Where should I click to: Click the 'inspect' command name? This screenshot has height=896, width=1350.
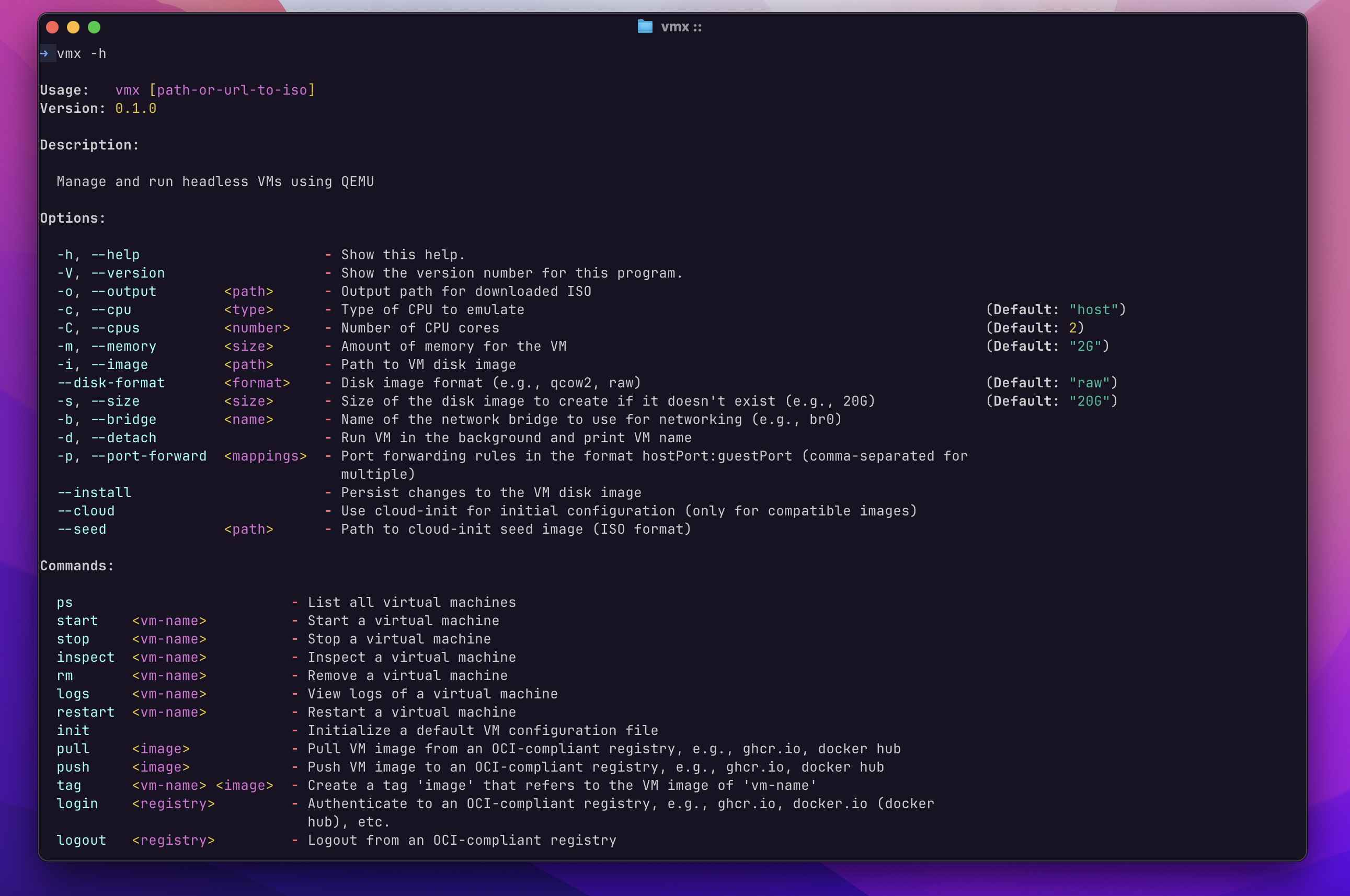(x=86, y=657)
